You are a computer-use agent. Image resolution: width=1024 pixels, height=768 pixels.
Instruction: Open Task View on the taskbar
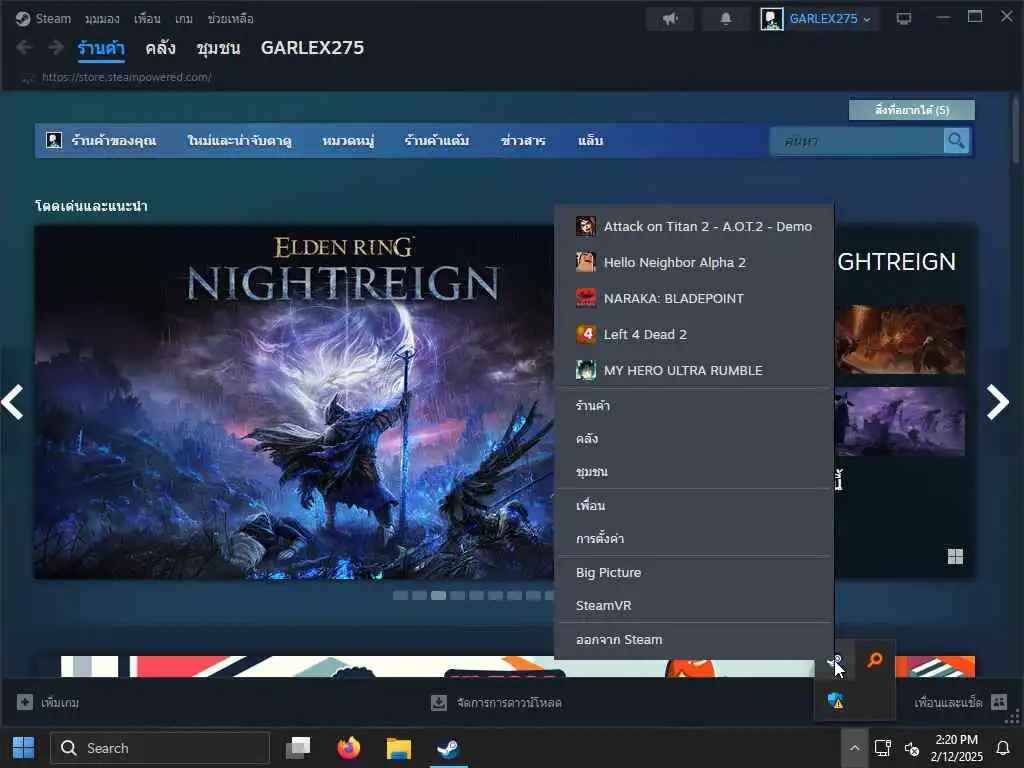(298, 748)
